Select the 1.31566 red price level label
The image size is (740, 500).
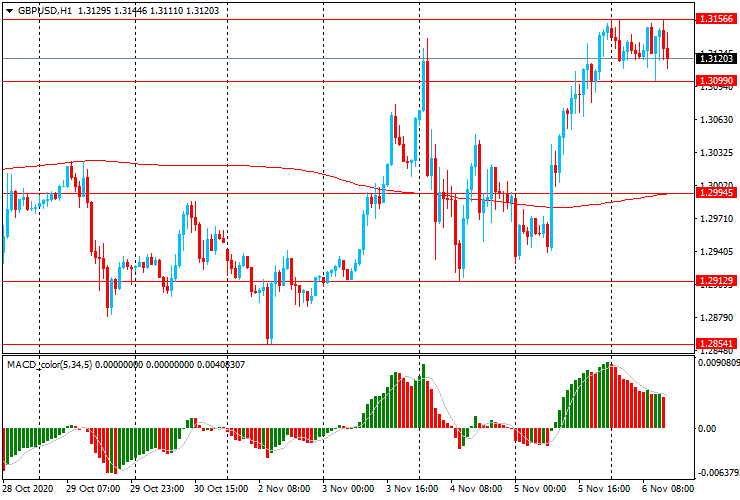716,19
